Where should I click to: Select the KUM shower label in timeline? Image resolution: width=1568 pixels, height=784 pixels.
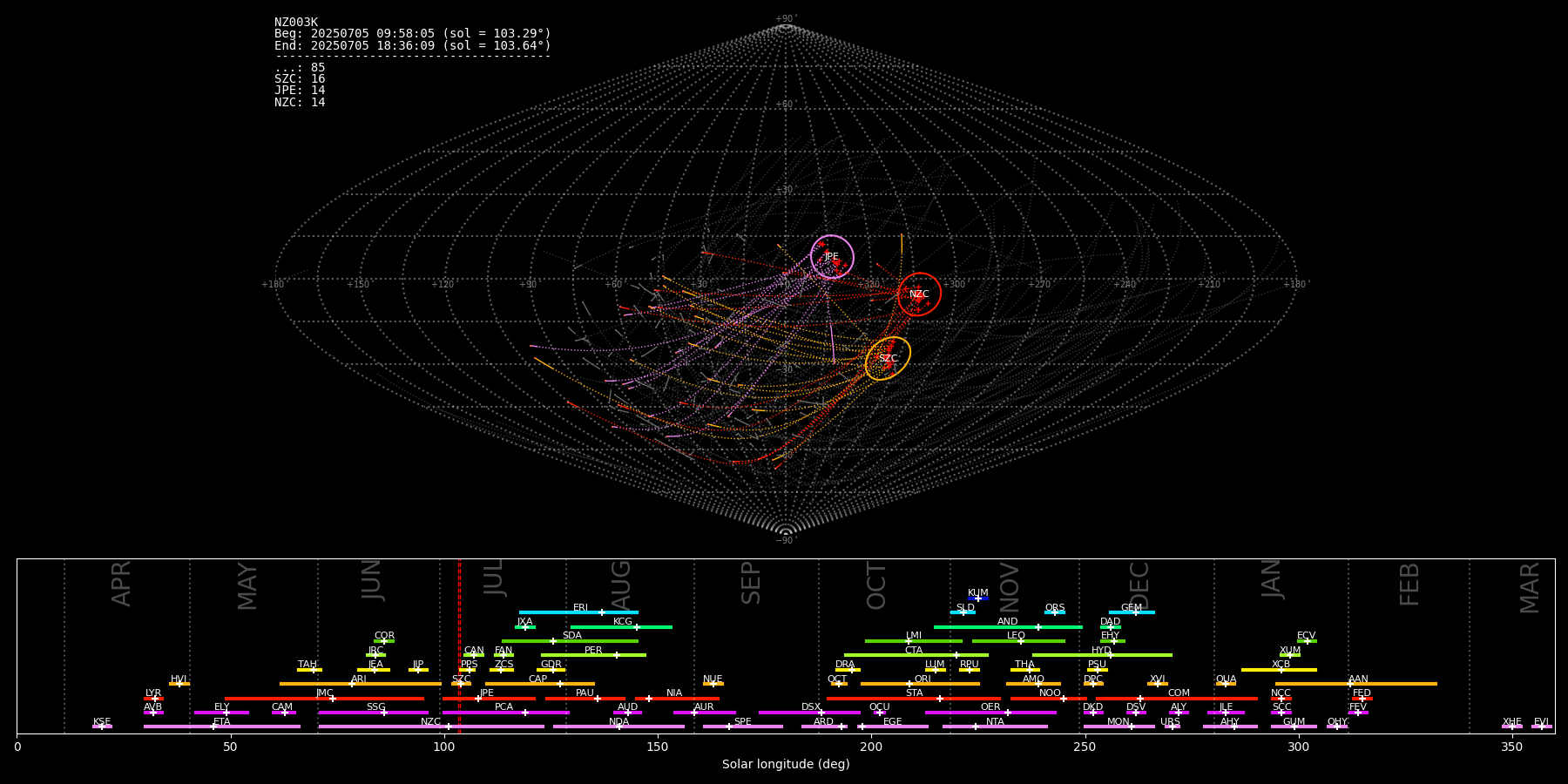tap(978, 593)
